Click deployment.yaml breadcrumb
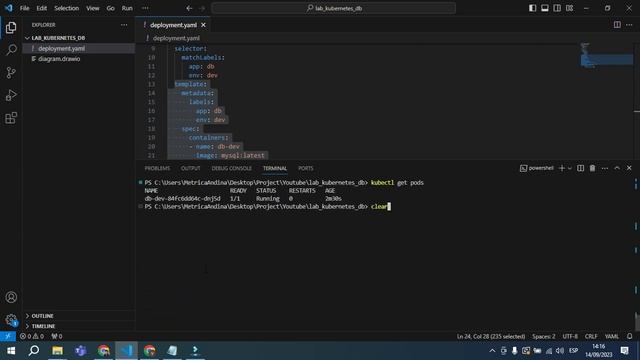Image resolution: width=640 pixels, height=360 pixels. (x=176, y=38)
